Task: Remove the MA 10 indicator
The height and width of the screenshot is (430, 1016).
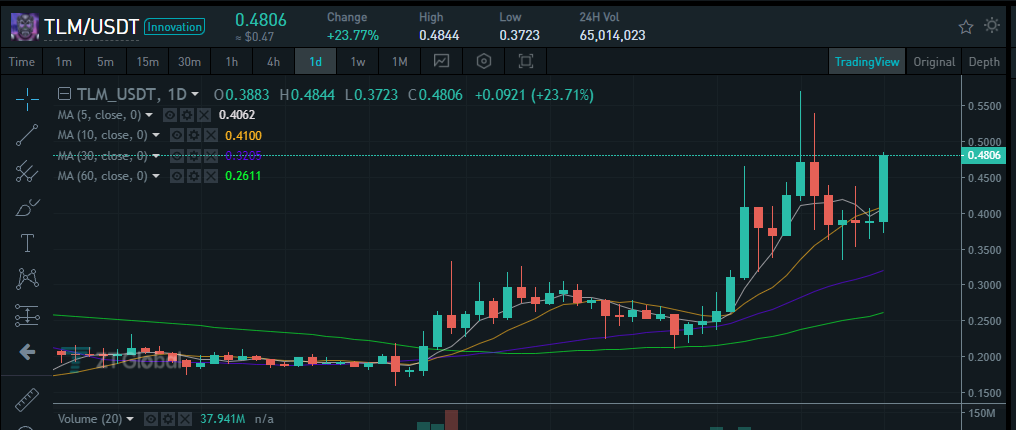Action: coord(210,135)
